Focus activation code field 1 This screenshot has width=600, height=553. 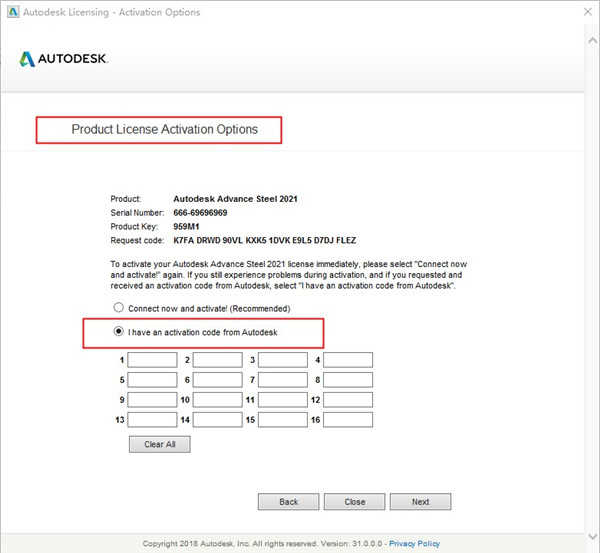153,359
